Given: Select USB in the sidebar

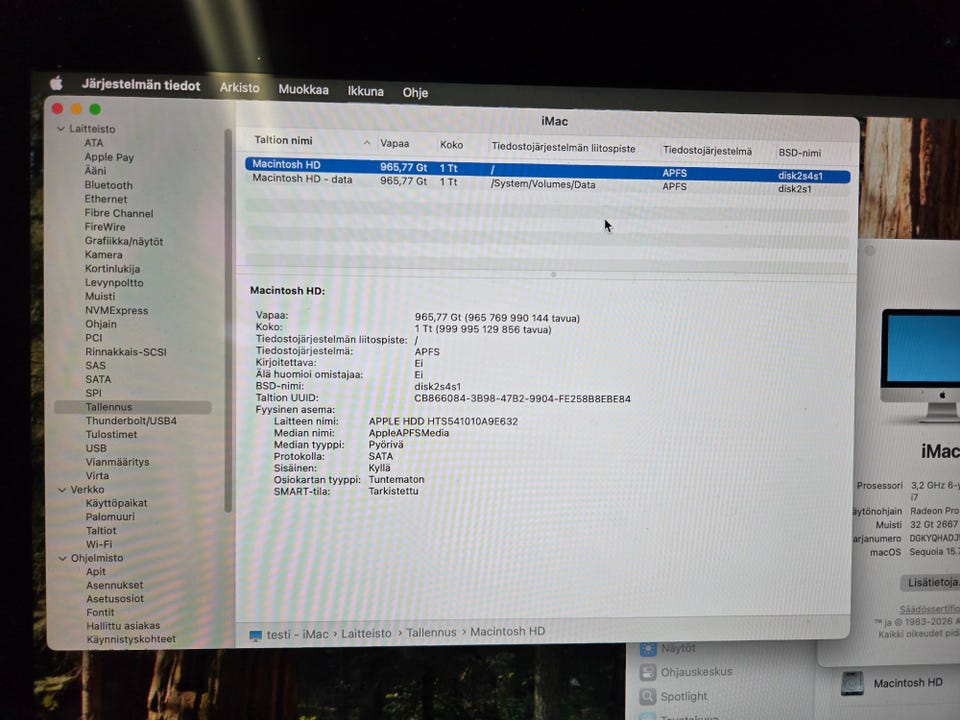Looking at the screenshot, I should point(96,449).
